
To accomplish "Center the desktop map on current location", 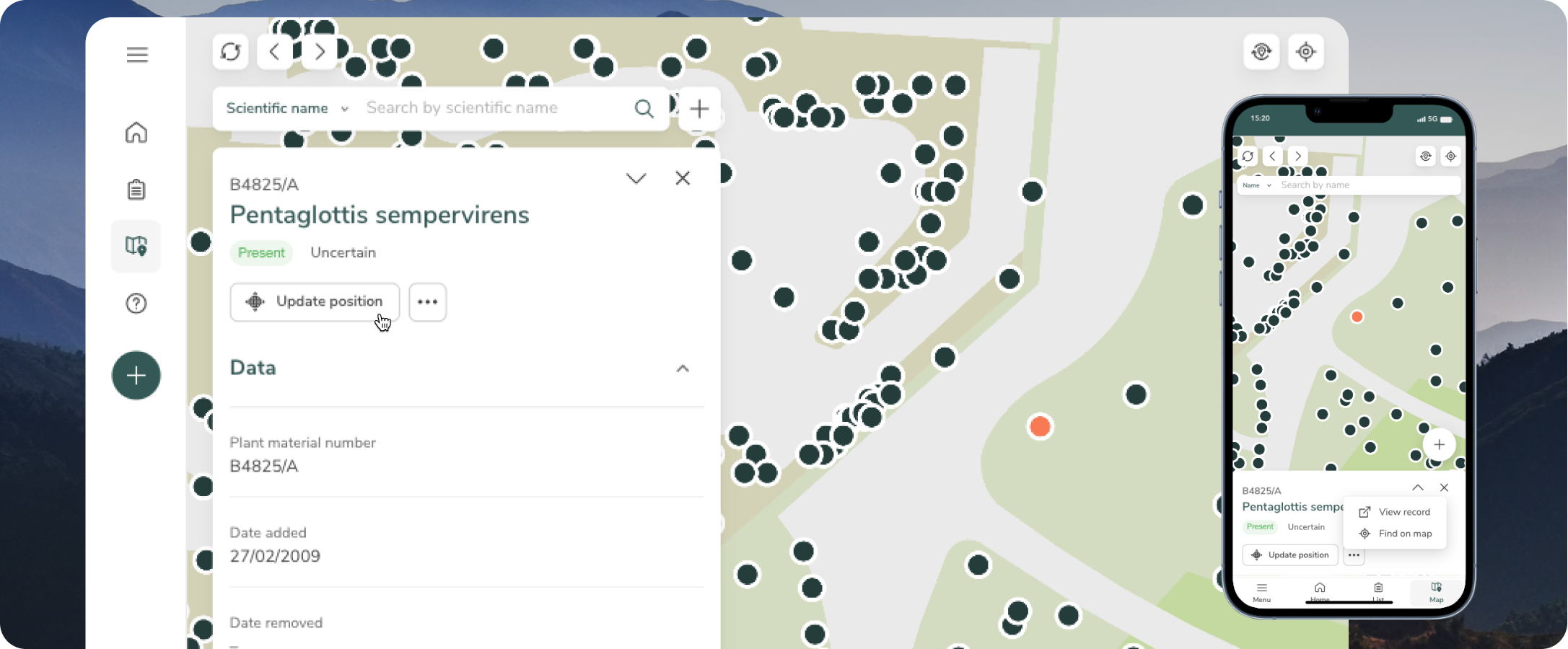I will [x=1306, y=52].
